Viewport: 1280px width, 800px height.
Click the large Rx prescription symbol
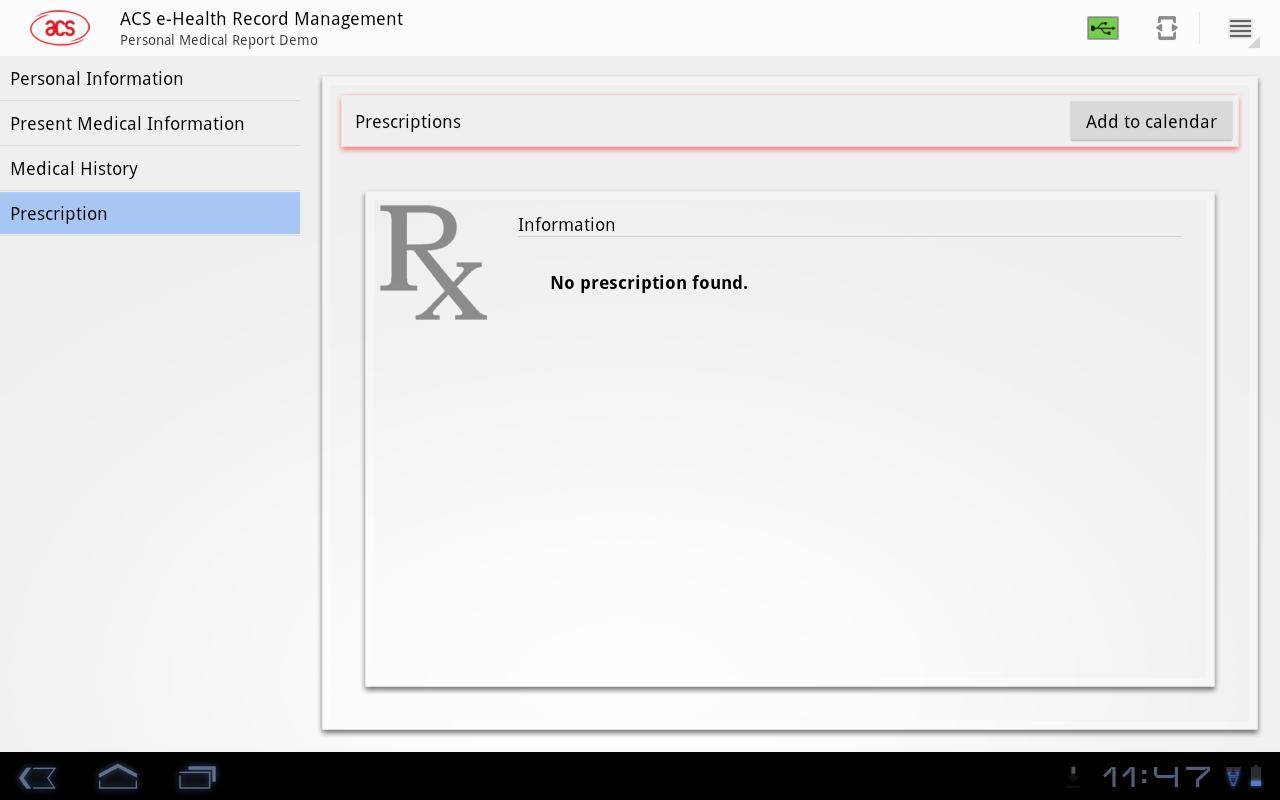(x=433, y=263)
